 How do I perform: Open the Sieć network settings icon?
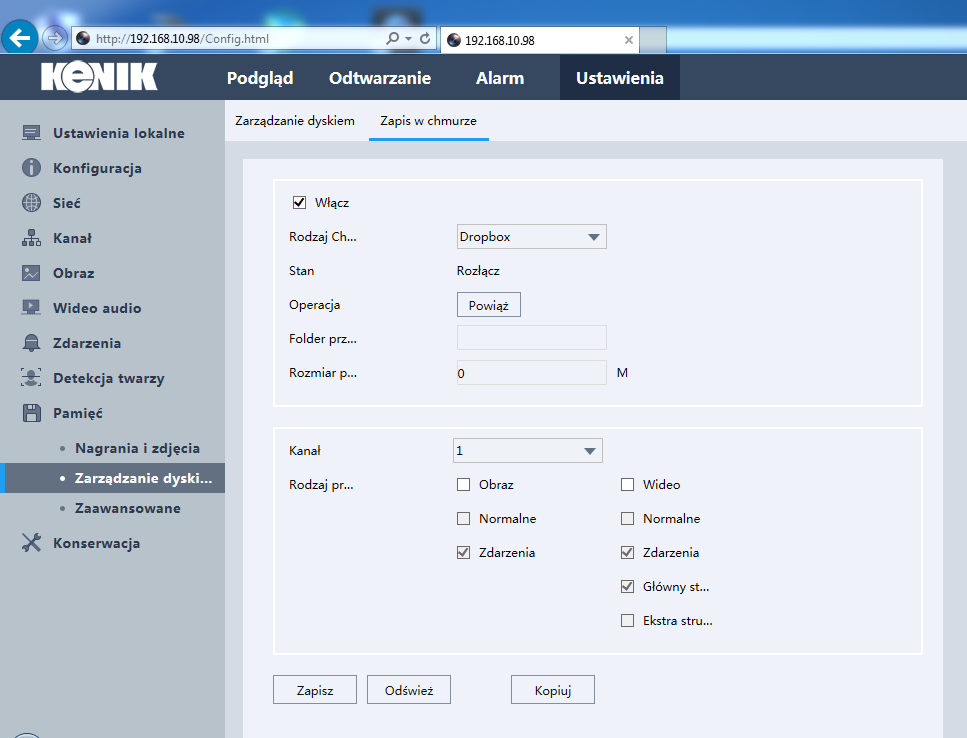[31, 202]
